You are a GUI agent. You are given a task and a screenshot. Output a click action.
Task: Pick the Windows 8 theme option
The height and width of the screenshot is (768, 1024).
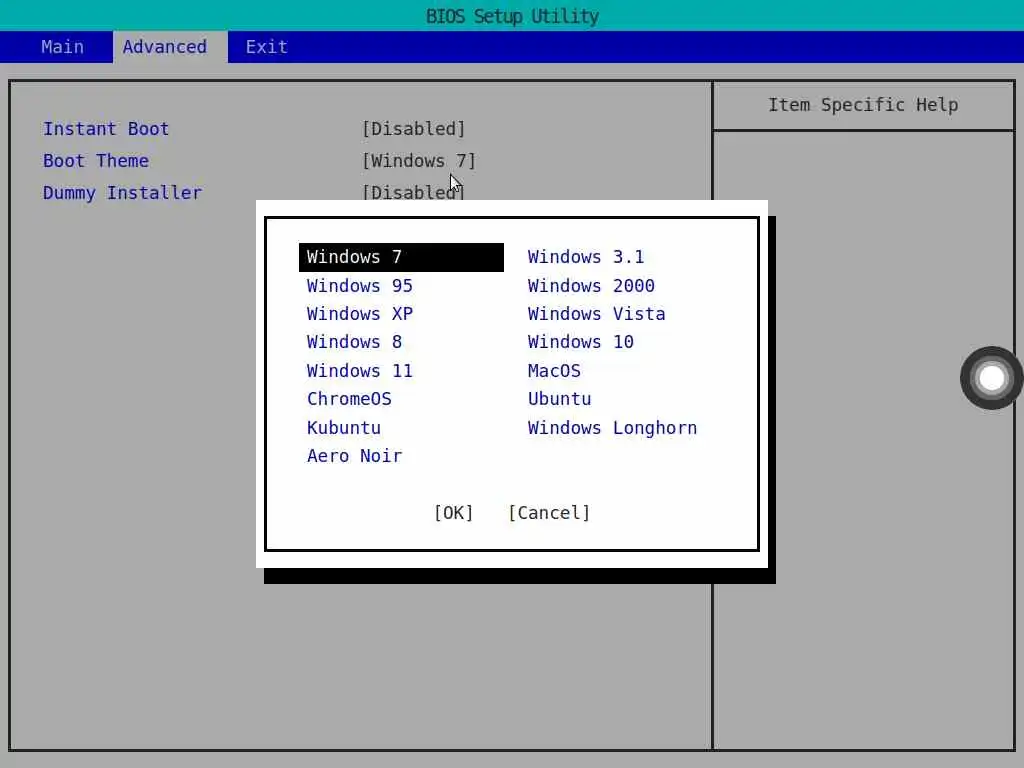(355, 342)
